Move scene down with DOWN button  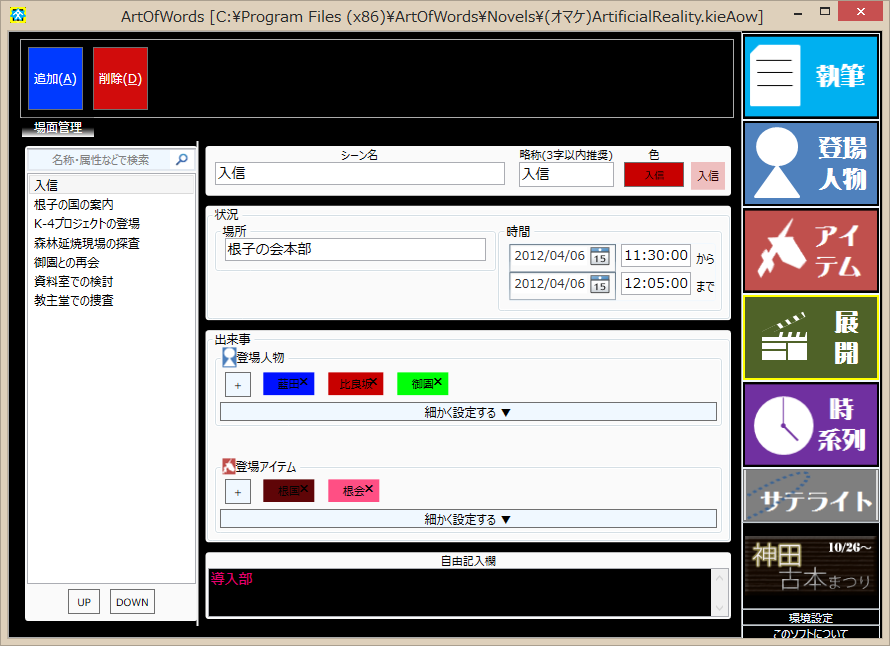click(x=132, y=602)
